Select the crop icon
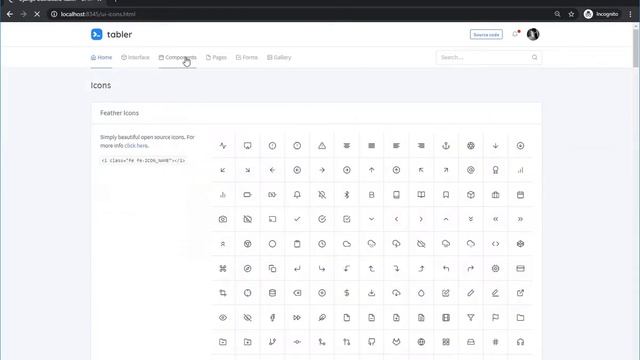640x360 pixels. click(223, 293)
